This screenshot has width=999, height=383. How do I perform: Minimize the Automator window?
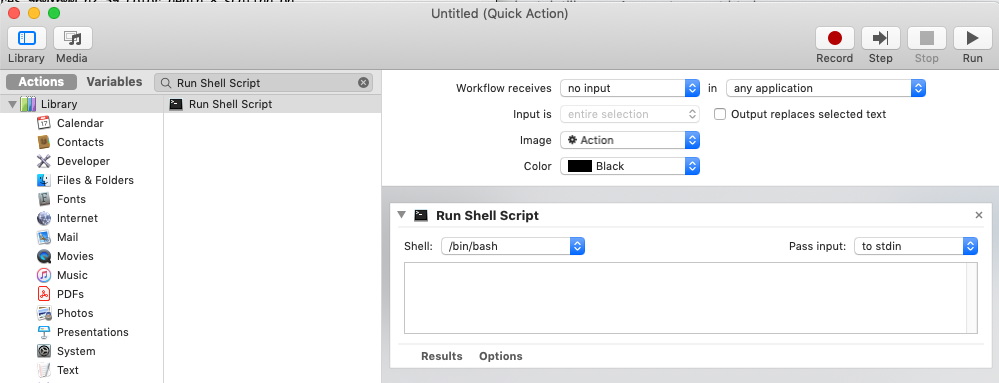(x=34, y=13)
